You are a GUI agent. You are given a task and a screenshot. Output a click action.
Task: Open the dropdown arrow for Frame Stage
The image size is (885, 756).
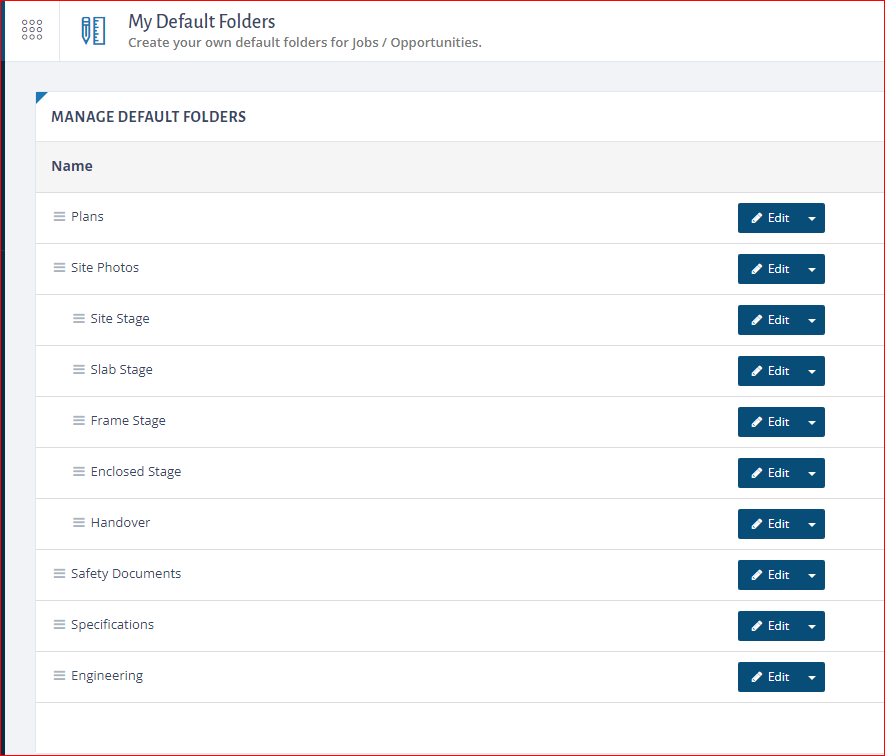pos(812,422)
